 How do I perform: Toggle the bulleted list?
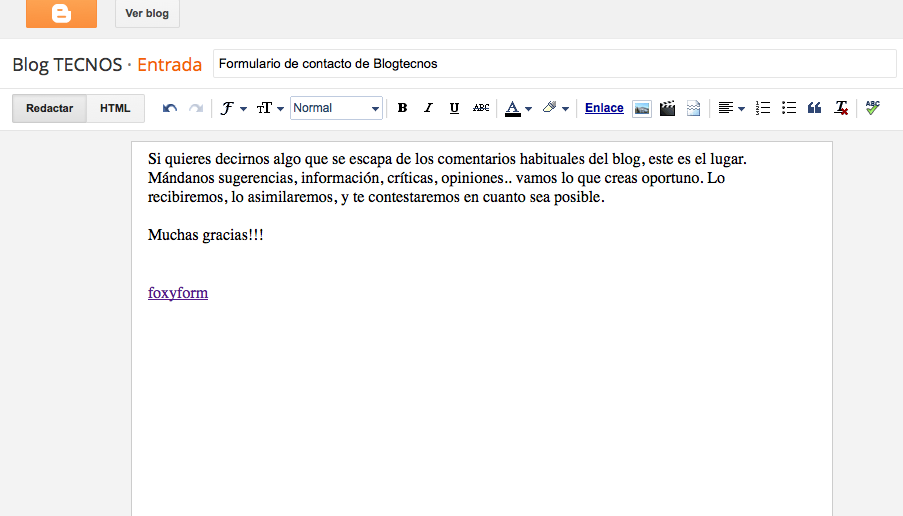pyautogui.click(x=789, y=108)
